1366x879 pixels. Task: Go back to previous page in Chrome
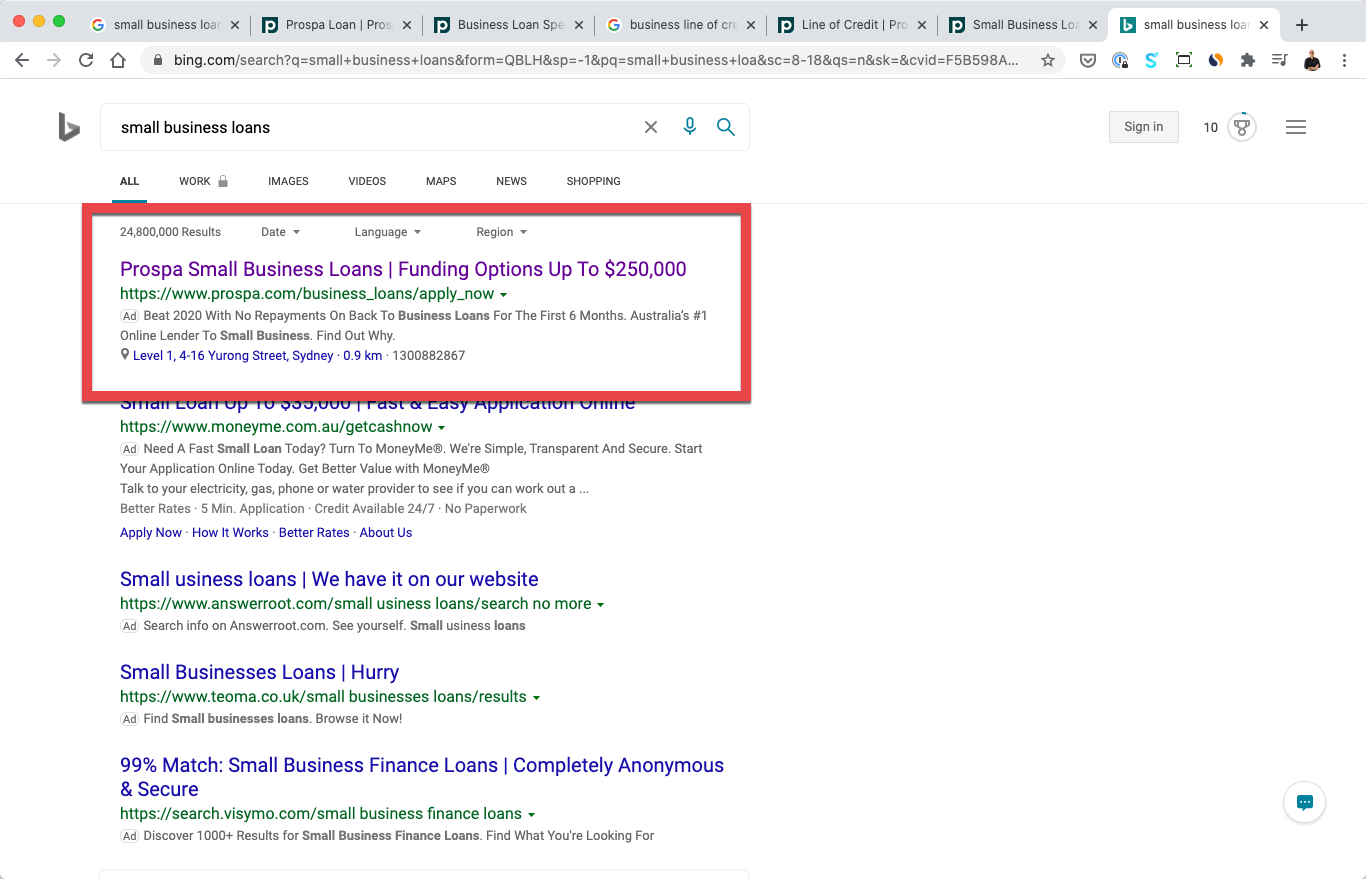coord(22,60)
